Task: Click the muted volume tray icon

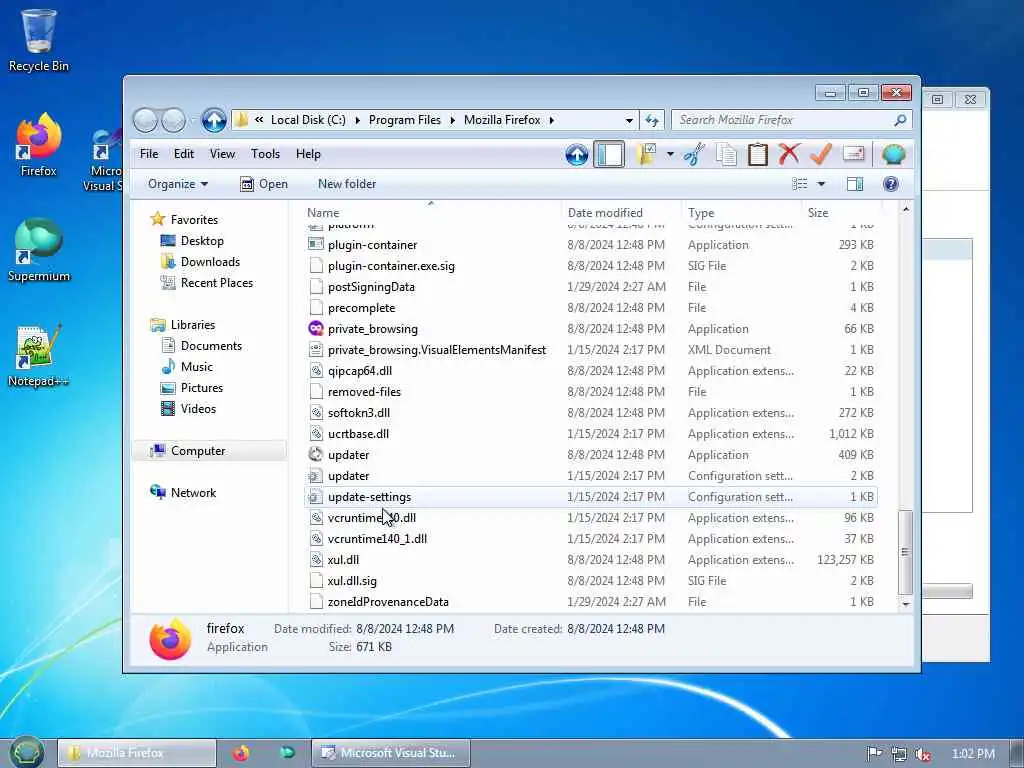Action: pos(923,754)
